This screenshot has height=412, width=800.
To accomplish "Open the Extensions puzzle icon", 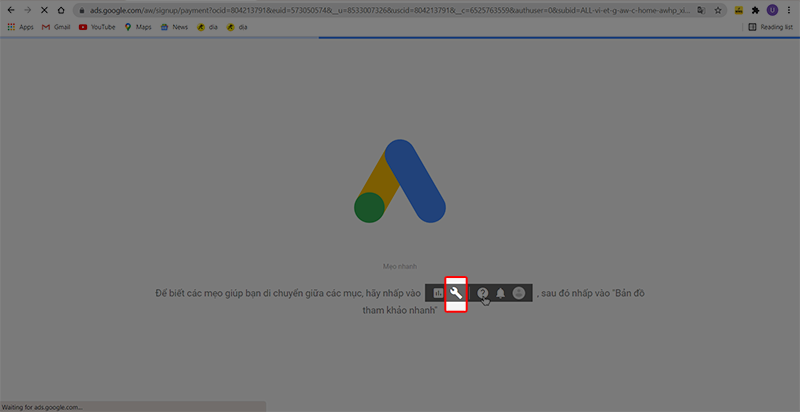I will point(755,9).
